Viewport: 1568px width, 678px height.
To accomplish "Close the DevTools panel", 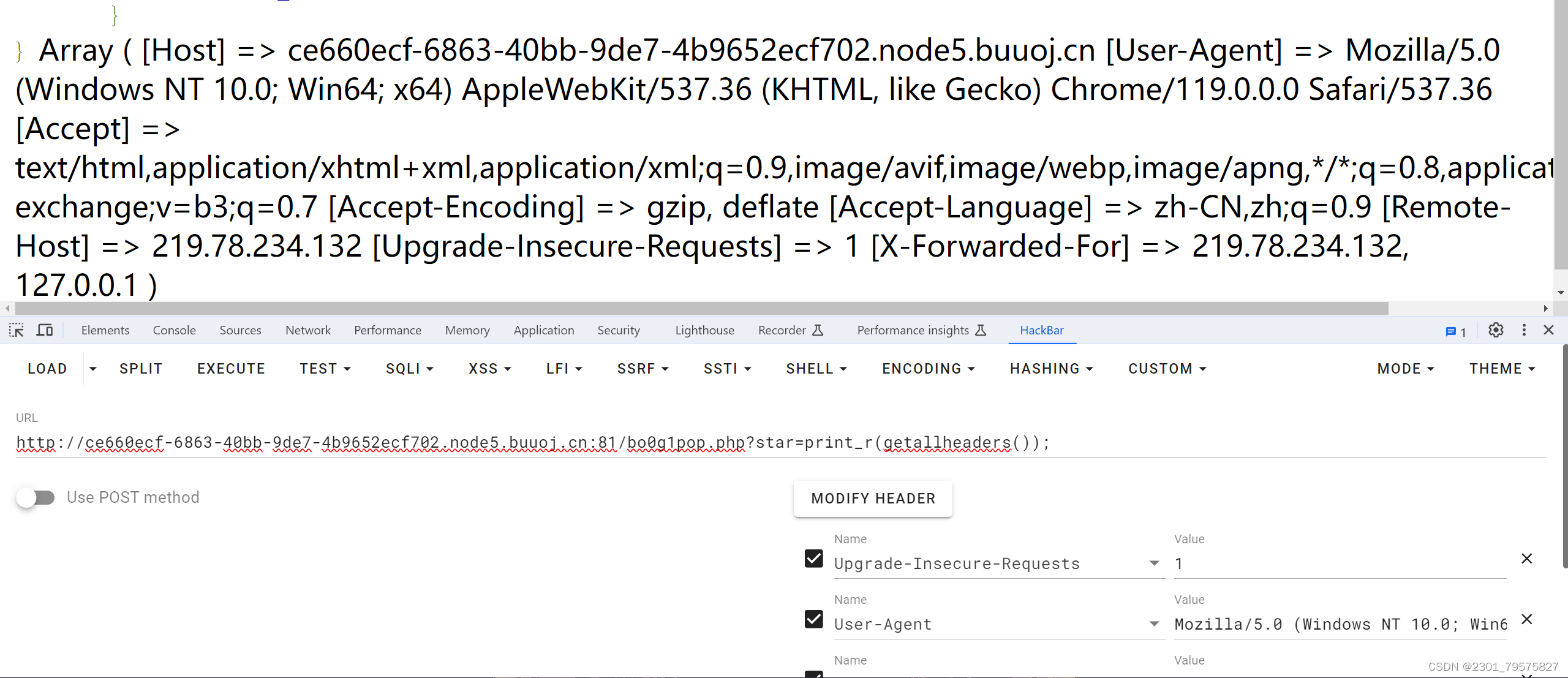I will coord(1549,330).
